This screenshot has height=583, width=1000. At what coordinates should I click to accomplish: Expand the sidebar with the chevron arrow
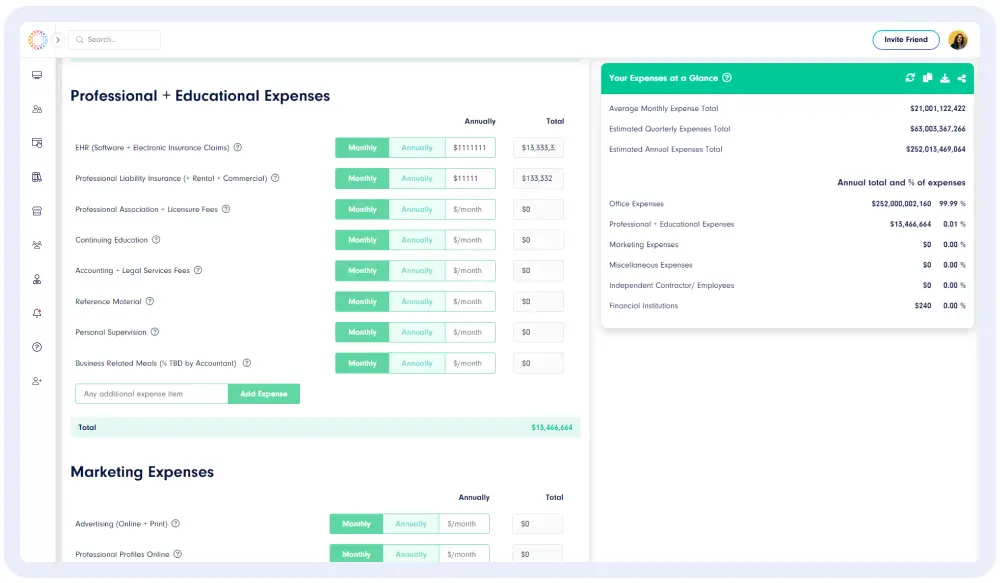(58, 40)
